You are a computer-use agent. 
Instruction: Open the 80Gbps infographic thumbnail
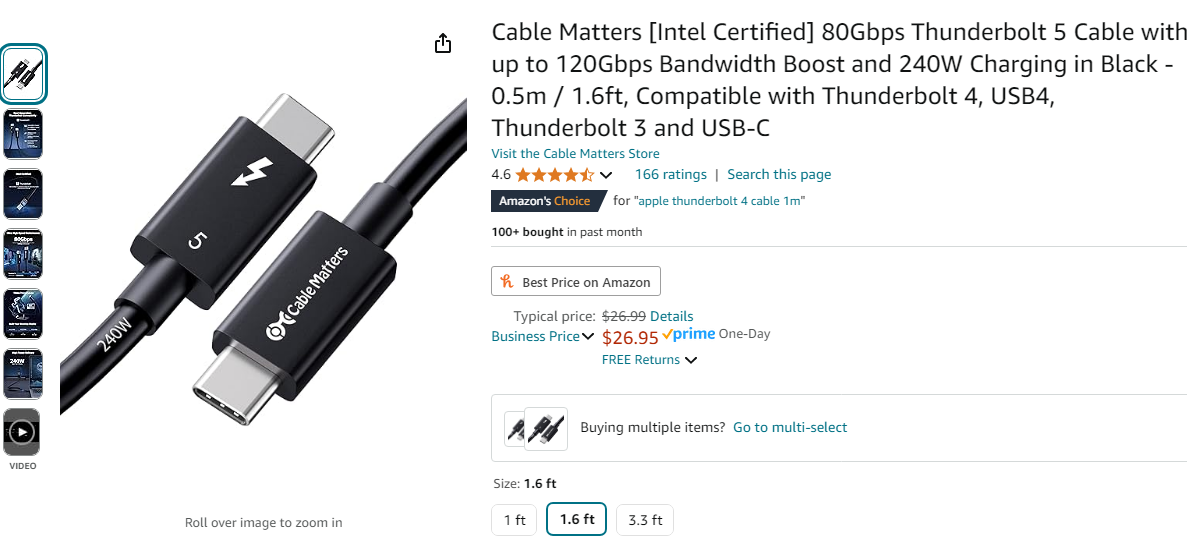point(22,253)
